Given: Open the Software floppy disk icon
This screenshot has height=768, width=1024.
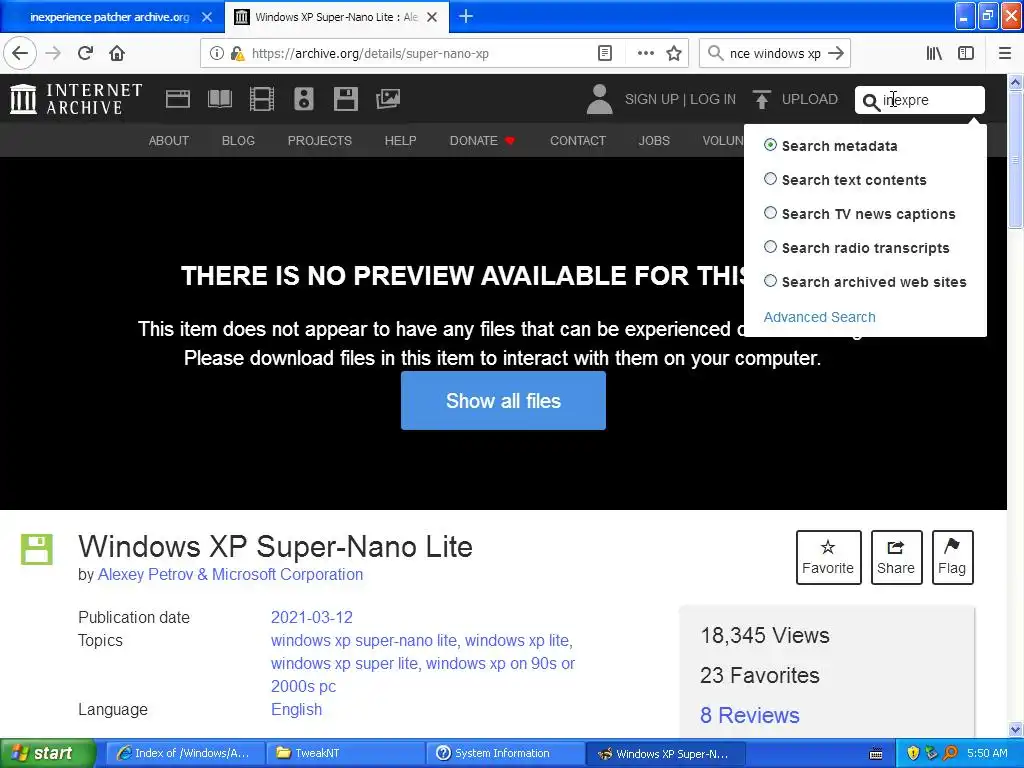Looking at the screenshot, I should [345, 99].
